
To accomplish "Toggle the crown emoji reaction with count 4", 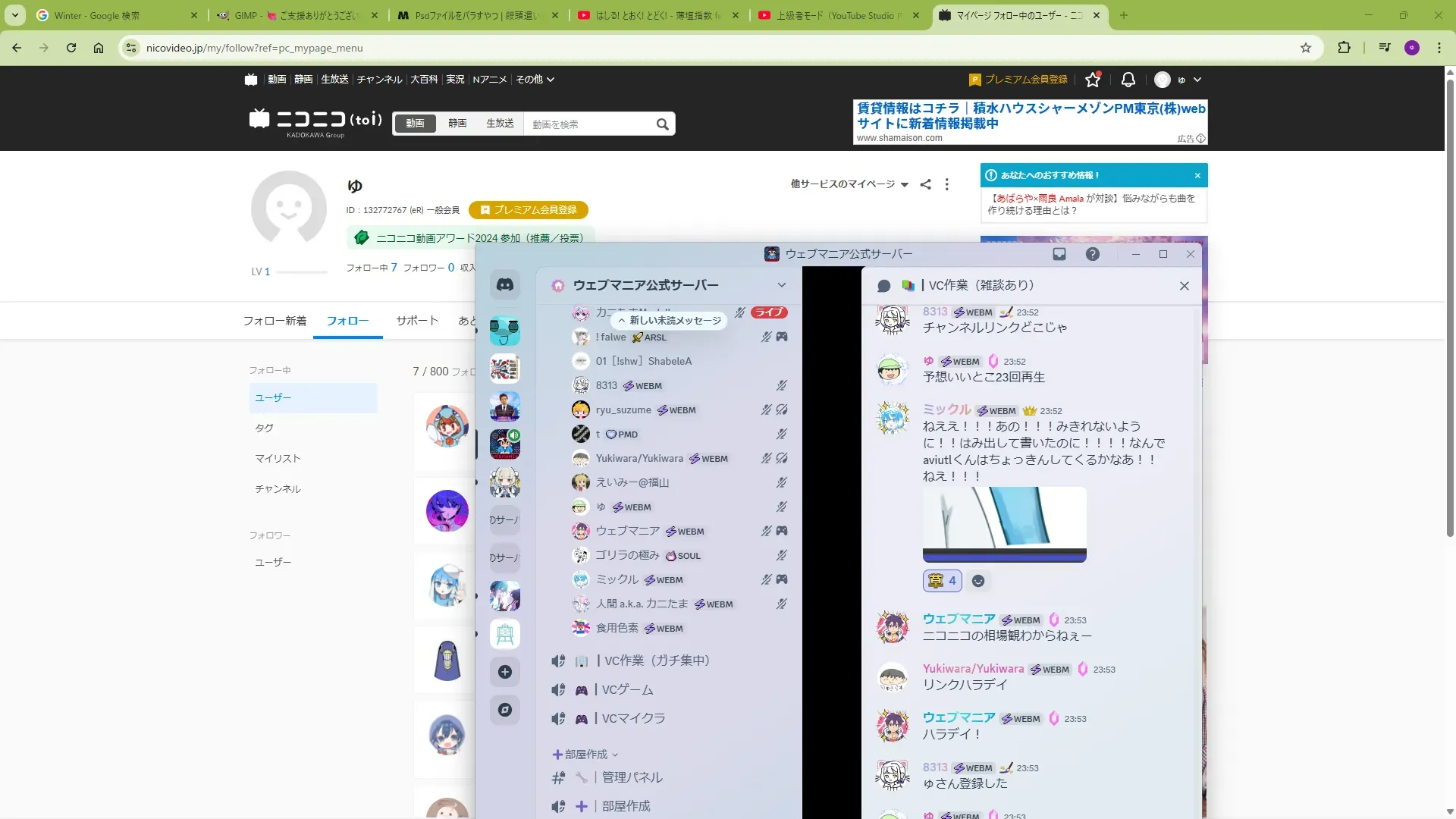I will 943,581.
